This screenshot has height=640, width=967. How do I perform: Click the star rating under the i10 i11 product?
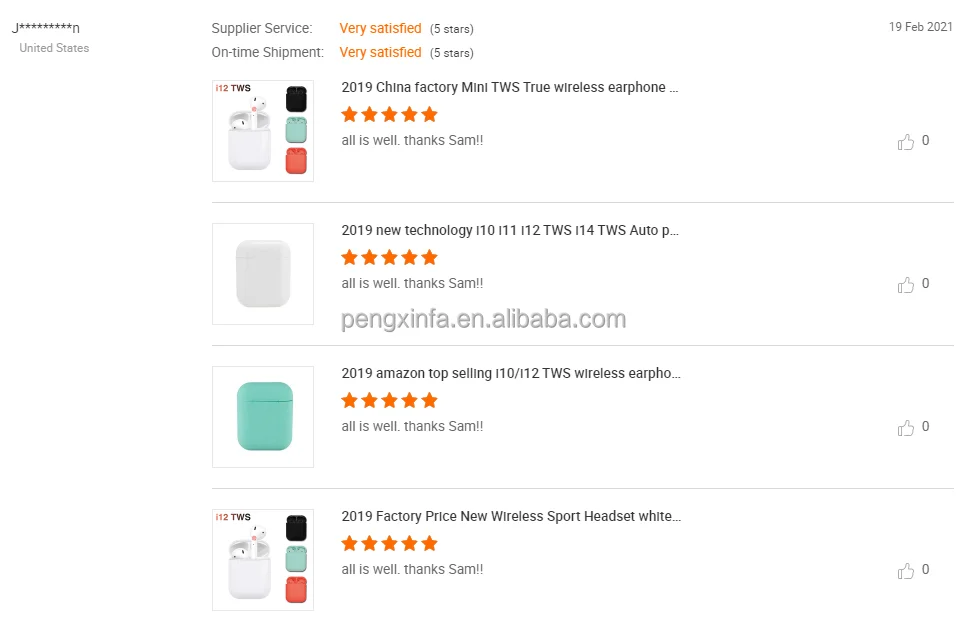(x=390, y=257)
